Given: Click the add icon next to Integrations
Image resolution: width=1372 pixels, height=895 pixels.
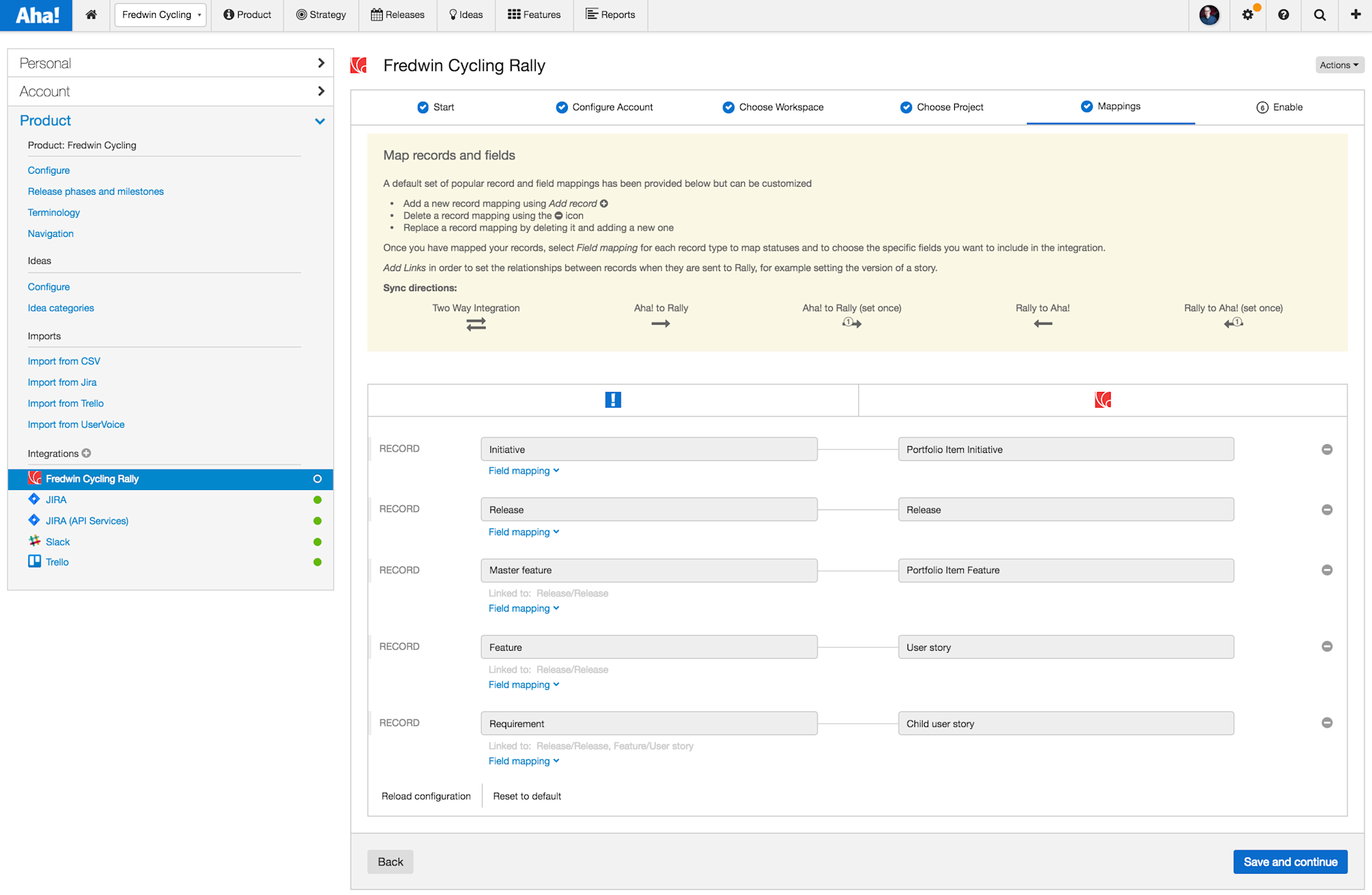Looking at the screenshot, I should [86, 453].
